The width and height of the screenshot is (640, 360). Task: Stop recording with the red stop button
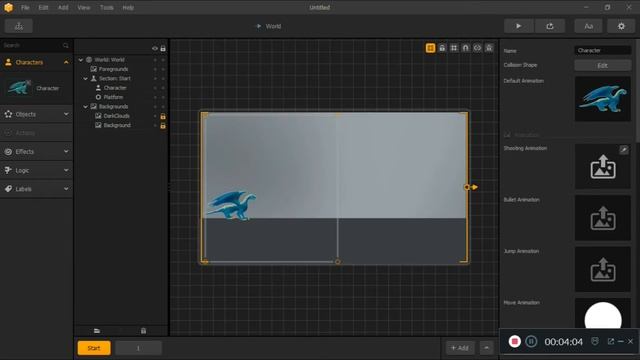514,341
